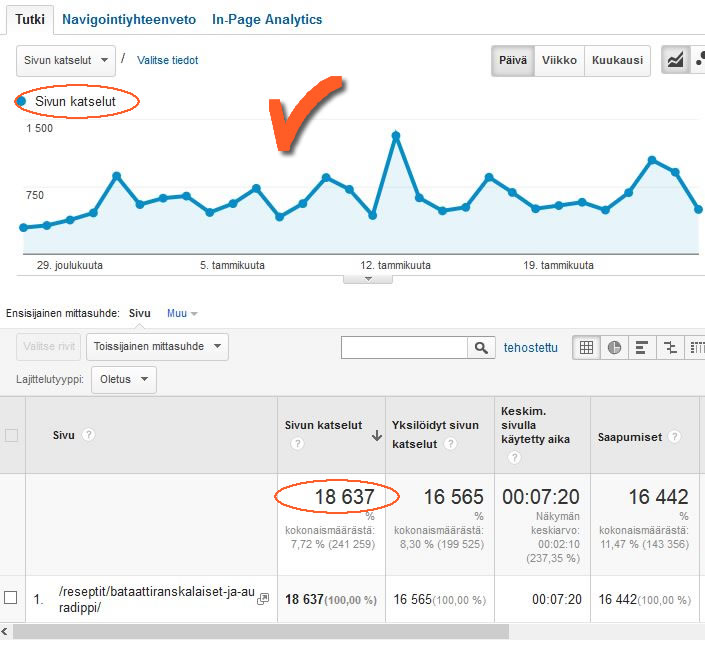The width and height of the screenshot is (705, 645).
Task: Click the Valitse tiedot link
Action: coord(167,60)
